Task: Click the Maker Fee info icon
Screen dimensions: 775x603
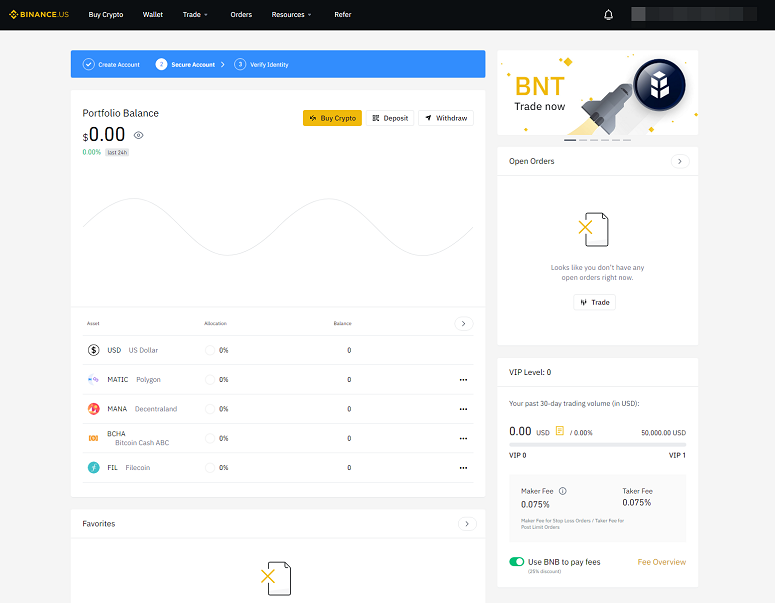Action: (x=562, y=491)
